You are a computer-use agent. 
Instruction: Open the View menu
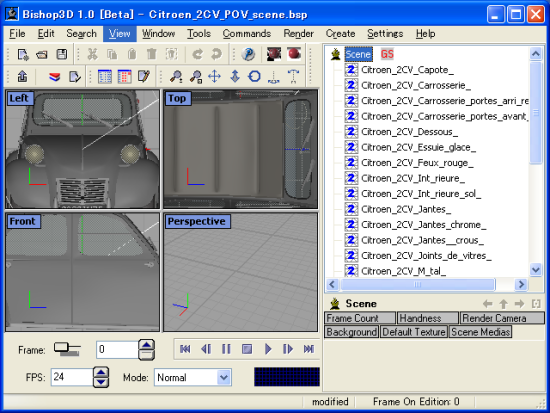click(x=119, y=34)
